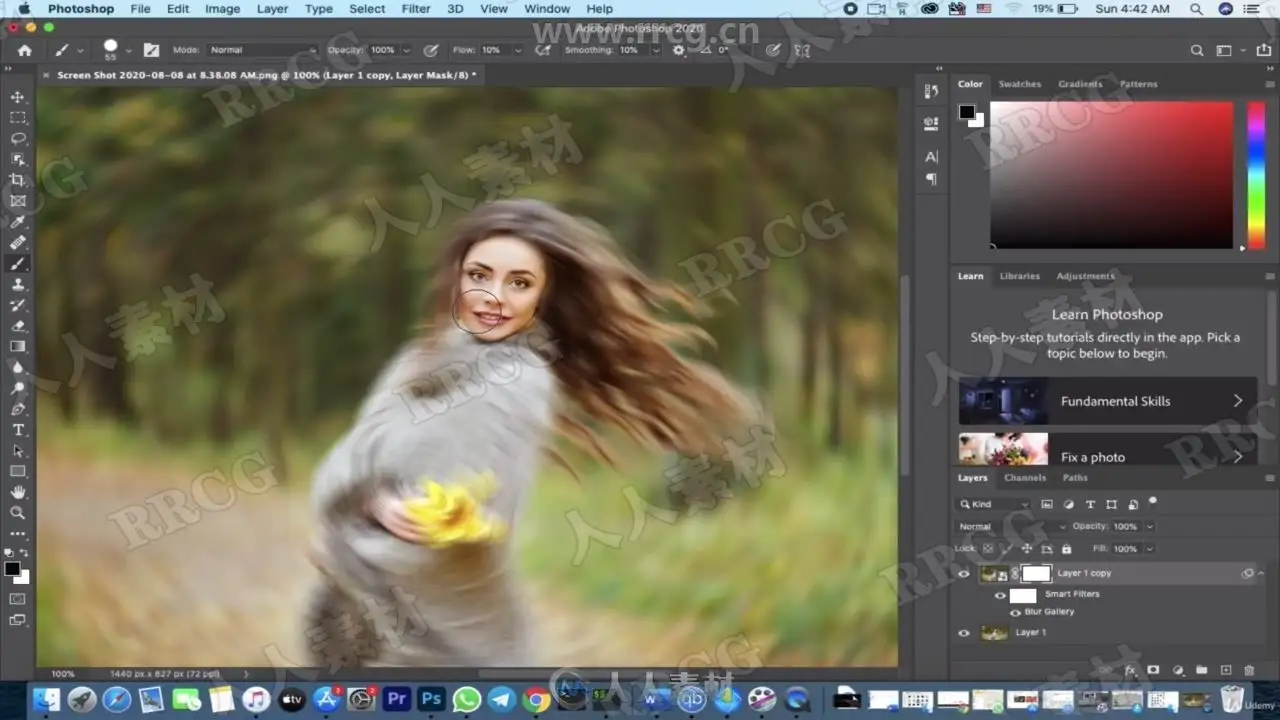
Task: Switch to the Channels tab
Action: click(1025, 478)
